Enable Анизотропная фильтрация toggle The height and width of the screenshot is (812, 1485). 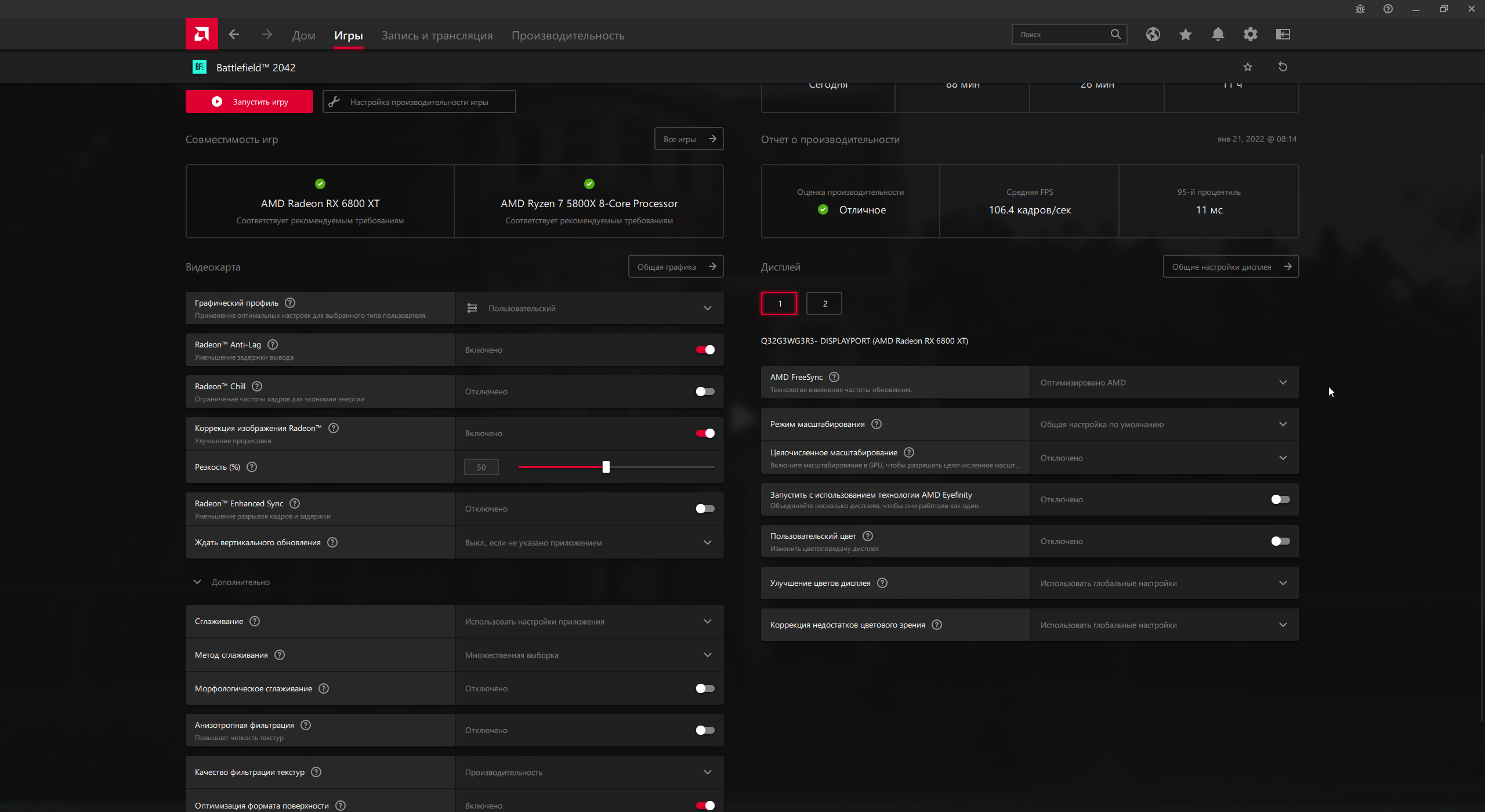coord(705,730)
